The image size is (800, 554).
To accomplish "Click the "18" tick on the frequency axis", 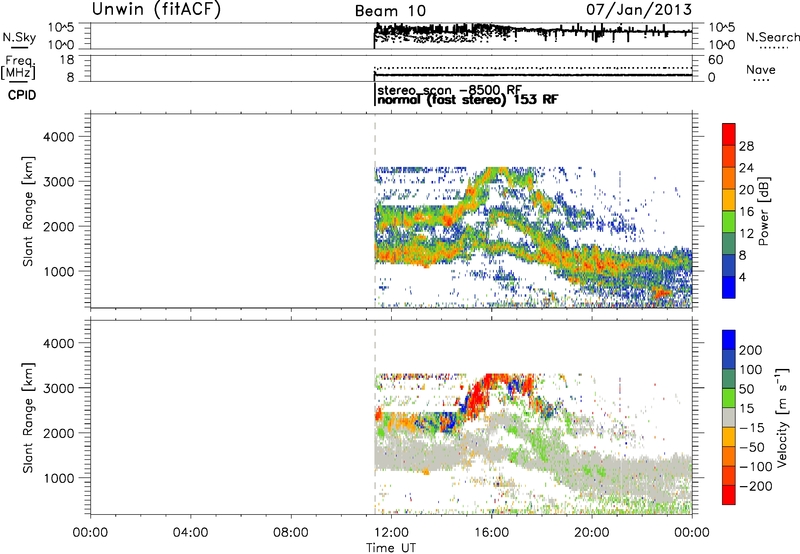I will pos(67,60).
